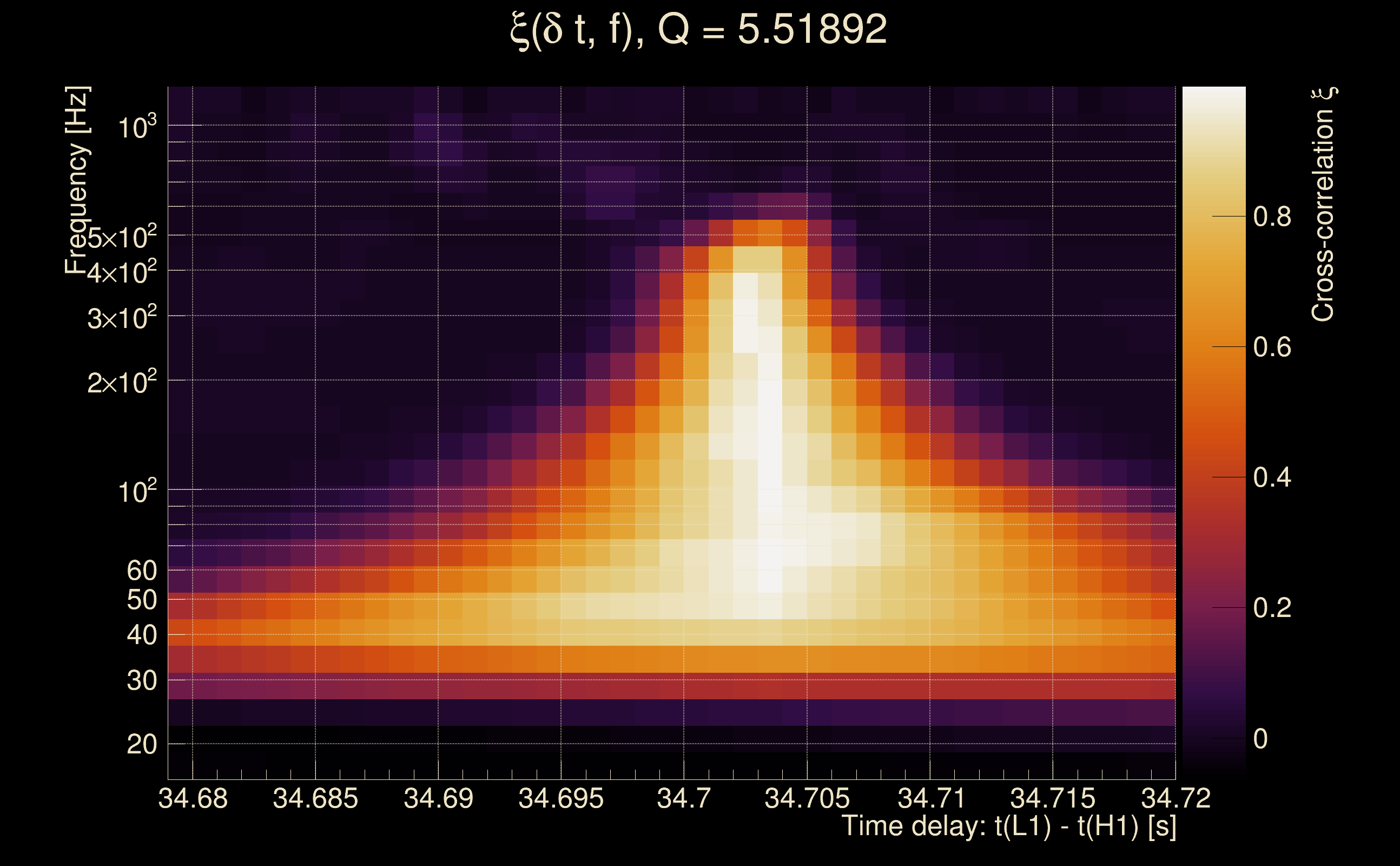Screen dimensions: 1400x866
Task: Click the 34.71 time-axis tick label
Action: [x=931, y=799]
